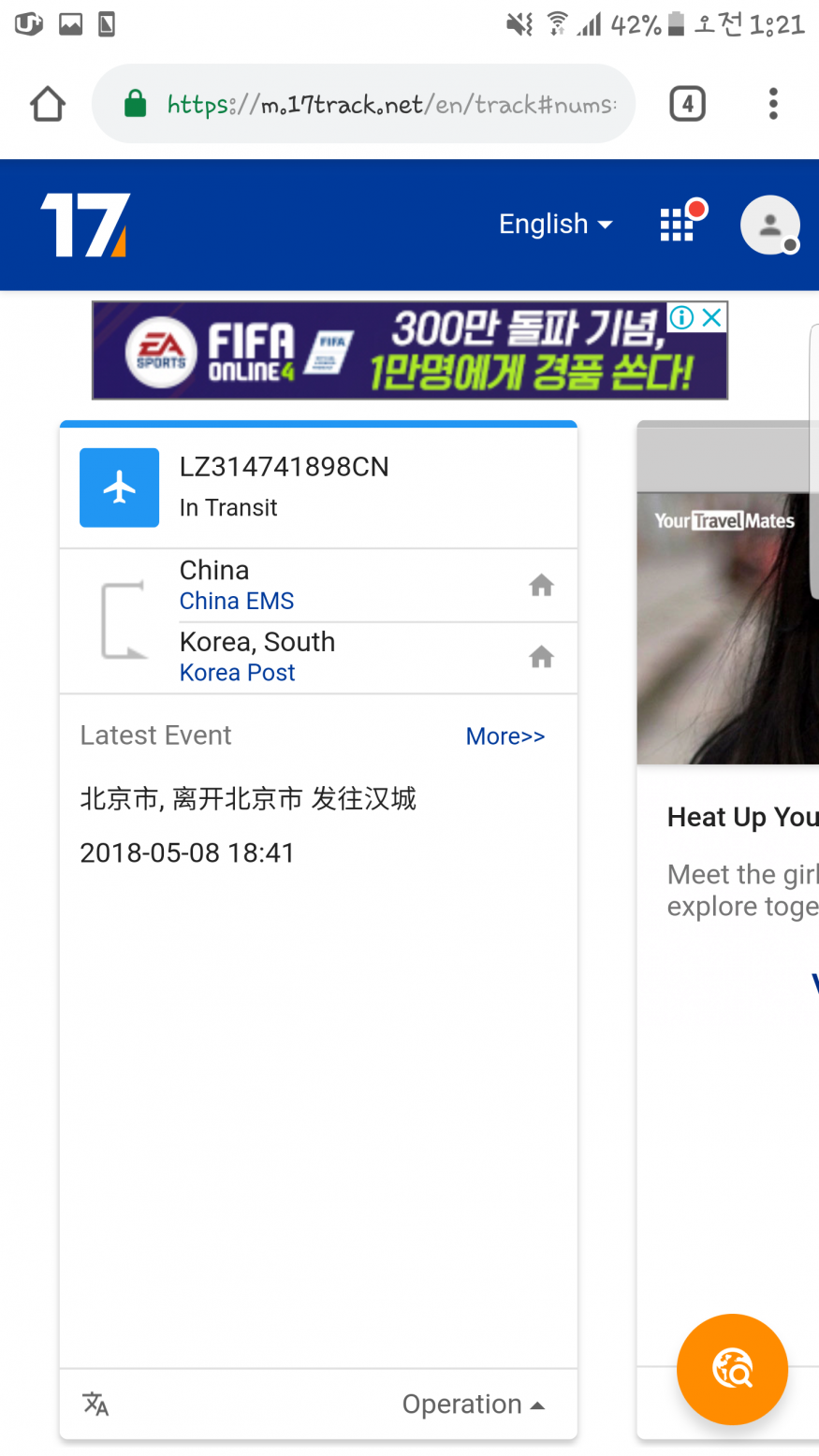819x1456 pixels.
Task: Open the China EMS carrier link
Action: 237,601
